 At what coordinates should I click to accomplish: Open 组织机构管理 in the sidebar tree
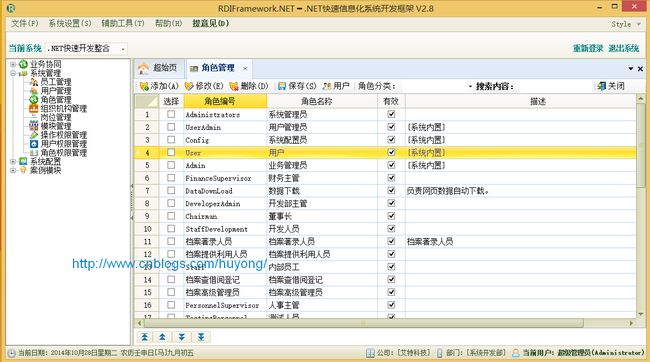click(63, 109)
